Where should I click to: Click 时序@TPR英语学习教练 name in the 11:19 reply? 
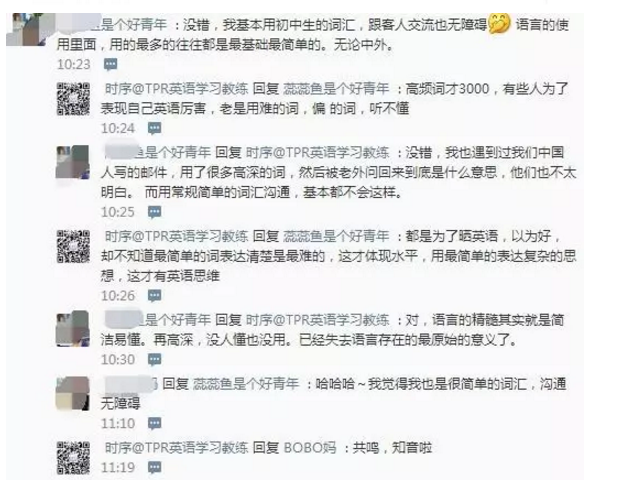(x=176, y=448)
